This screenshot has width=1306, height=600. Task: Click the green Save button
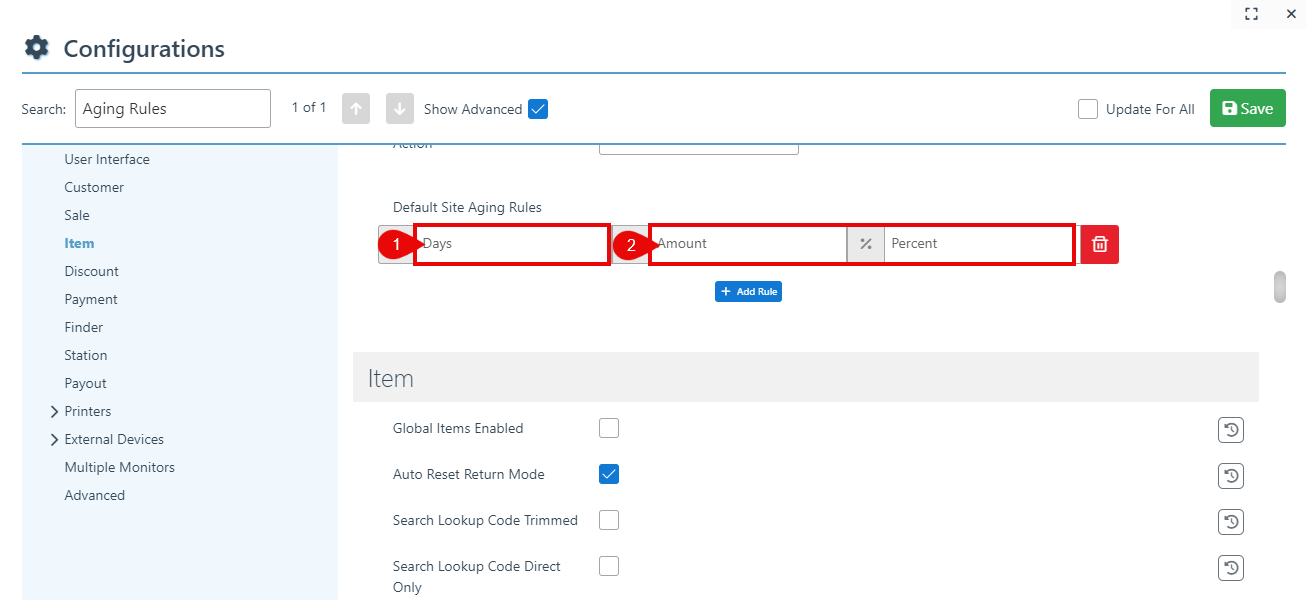click(1247, 109)
